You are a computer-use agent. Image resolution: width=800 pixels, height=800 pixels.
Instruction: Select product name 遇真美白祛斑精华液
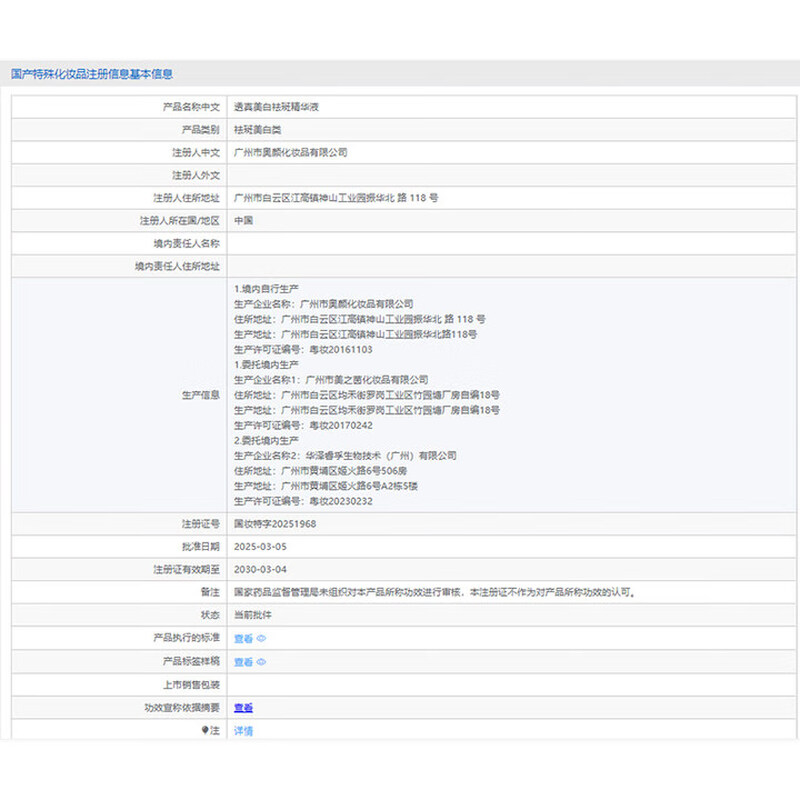tap(276, 106)
